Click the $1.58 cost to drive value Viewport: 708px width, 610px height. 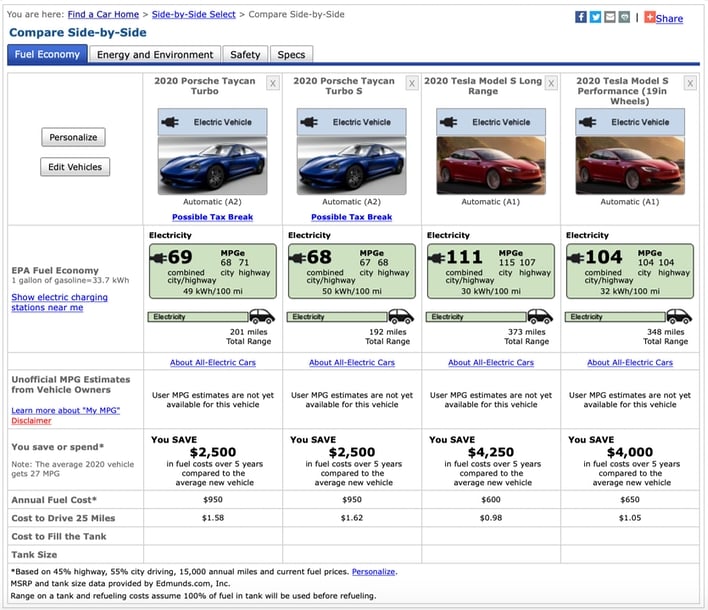tap(213, 518)
